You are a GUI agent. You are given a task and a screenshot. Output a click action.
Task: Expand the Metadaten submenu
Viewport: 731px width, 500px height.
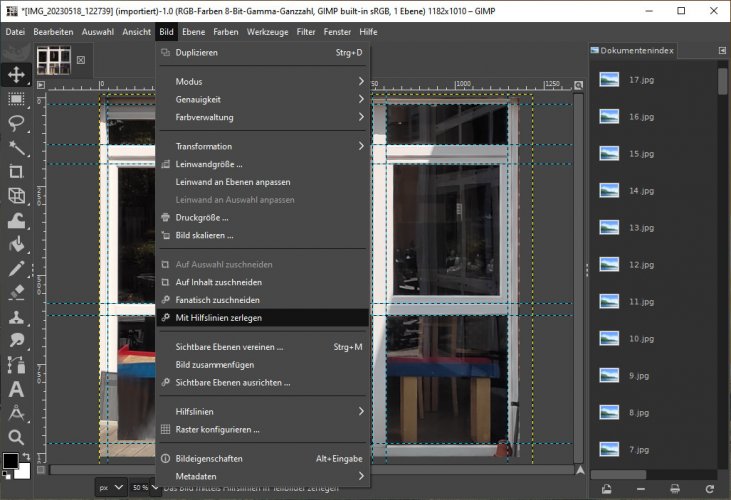pos(263,476)
